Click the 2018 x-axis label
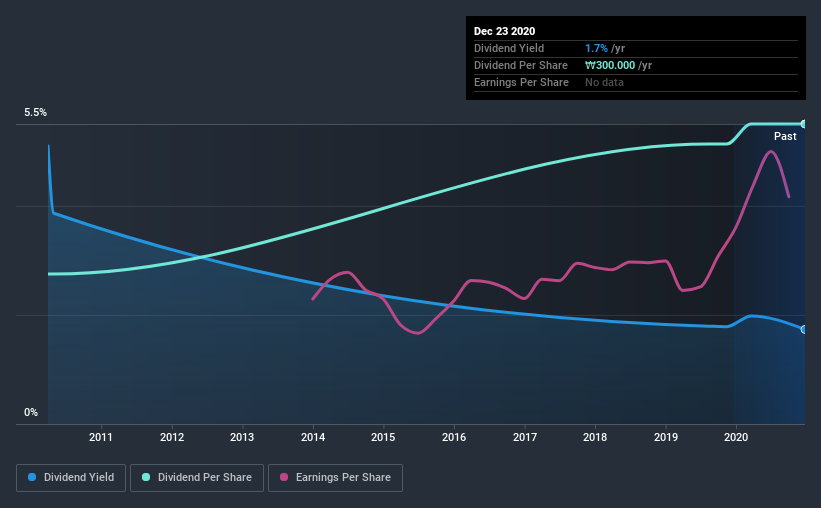This screenshot has height=508, width=821. [x=595, y=437]
